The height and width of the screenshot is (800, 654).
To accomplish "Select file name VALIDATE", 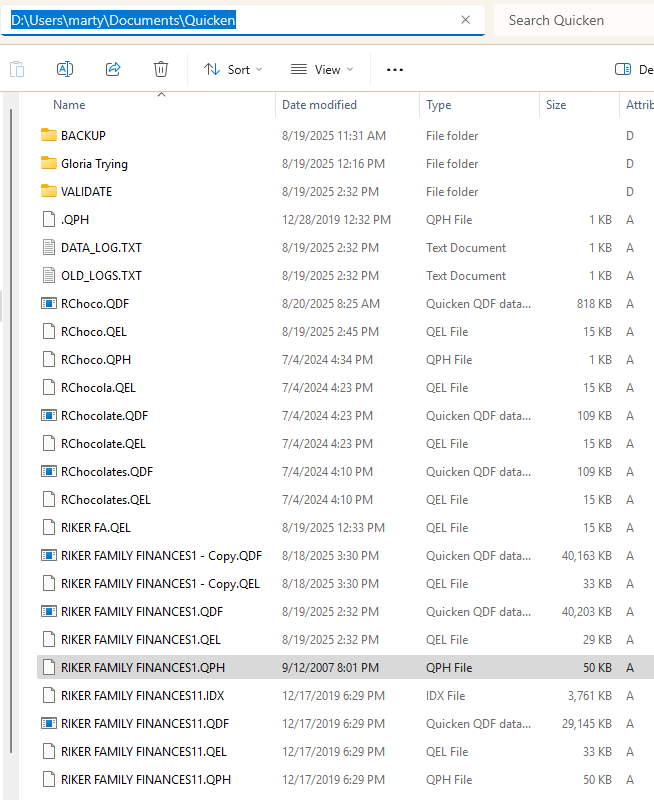I will (x=87, y=192).
